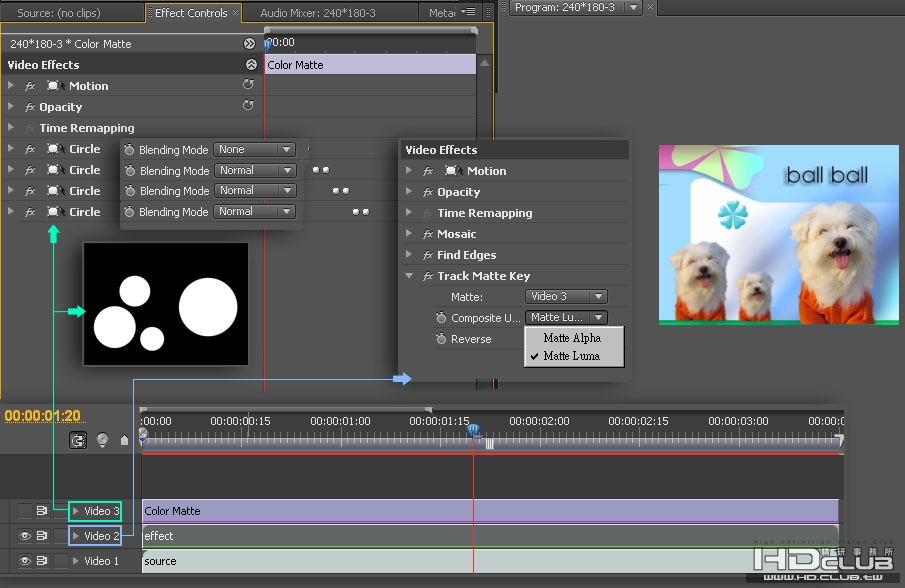Screen dimensions: 905x588
Task: Click the show/hide timeline view button
Action: tap(249, 43)
